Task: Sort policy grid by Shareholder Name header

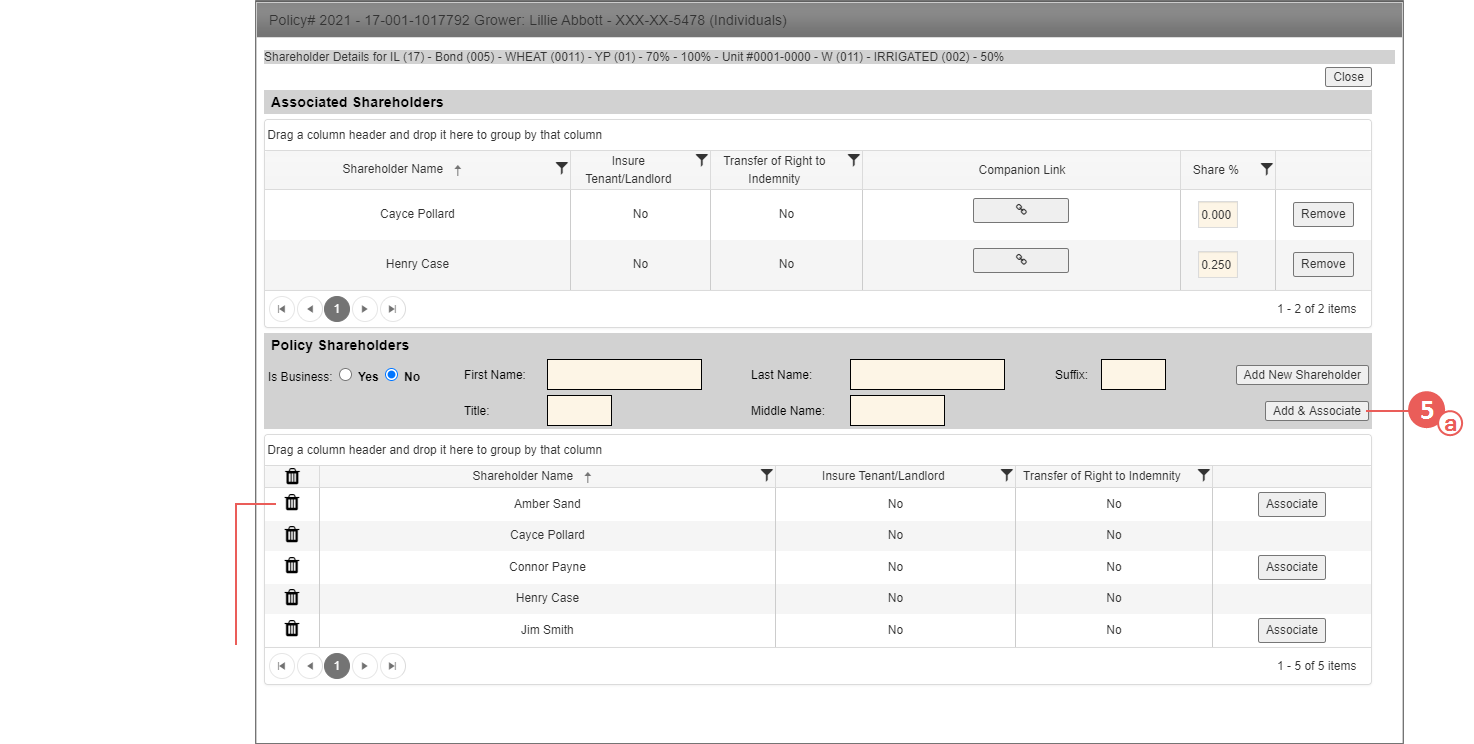Action: coord(523,476)
